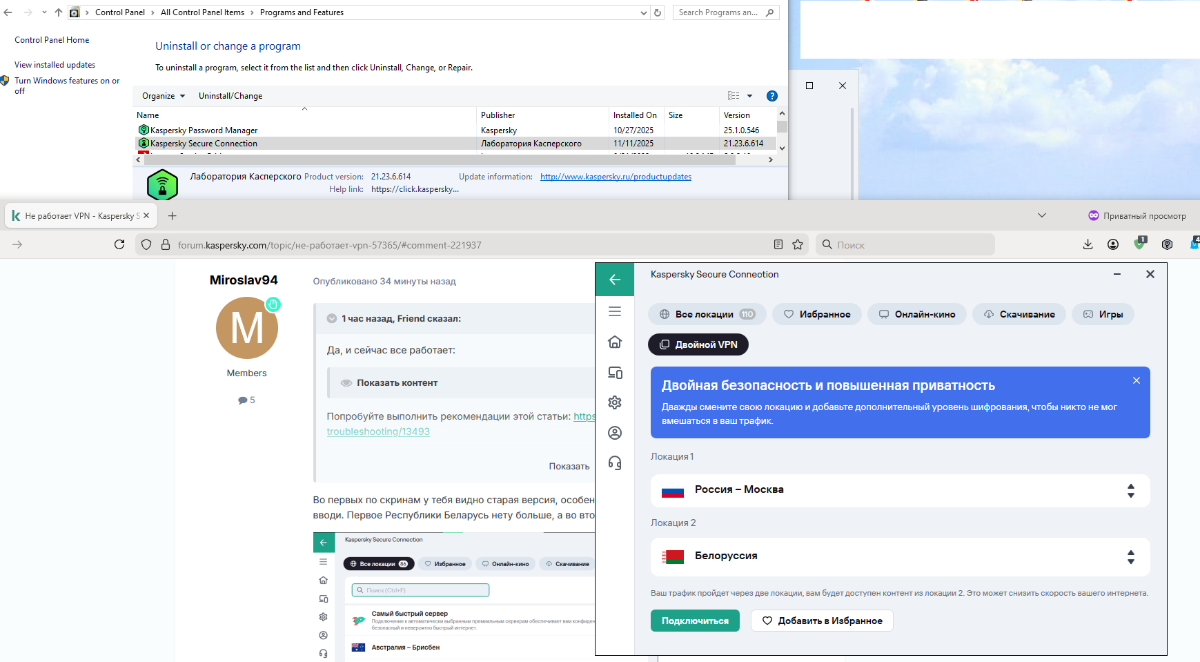
Task: Sort by the 'Publisher' column header
Action: pos(542,115)
